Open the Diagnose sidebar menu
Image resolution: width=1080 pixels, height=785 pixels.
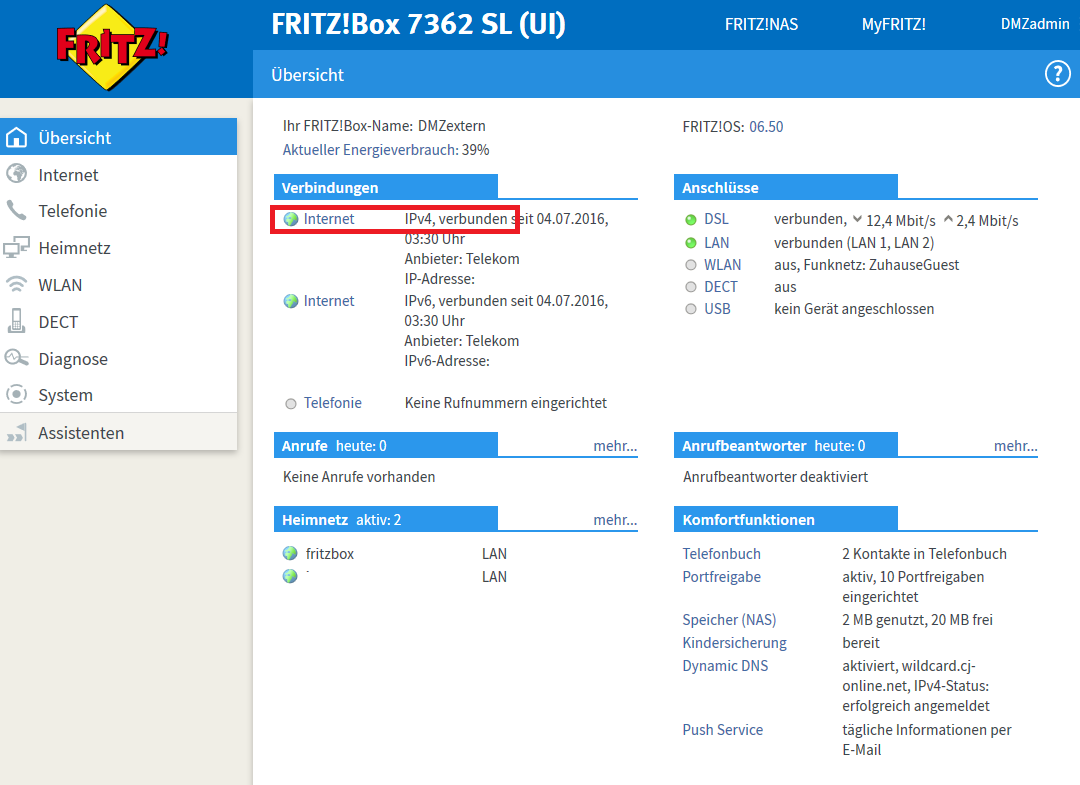[x=118, y=358]
